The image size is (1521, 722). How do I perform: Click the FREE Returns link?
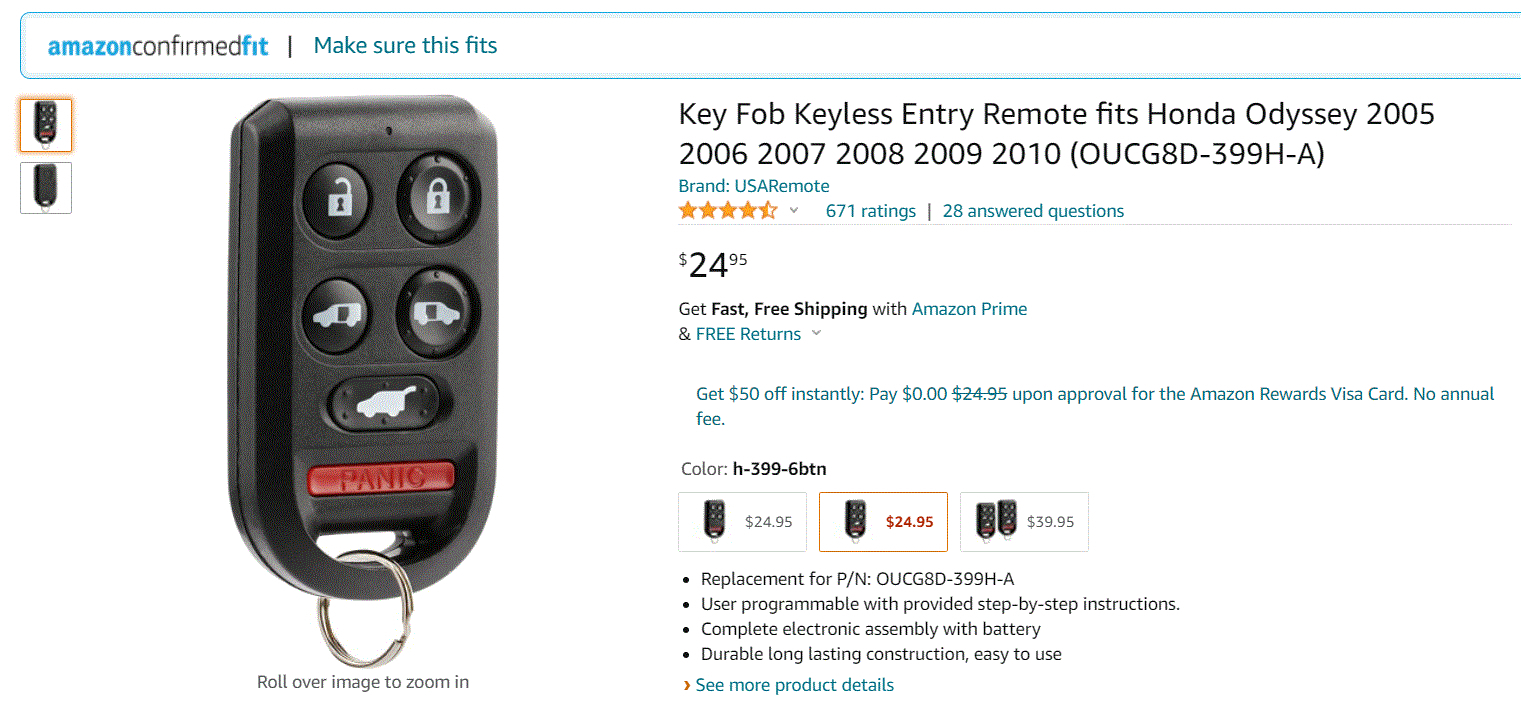748,334
